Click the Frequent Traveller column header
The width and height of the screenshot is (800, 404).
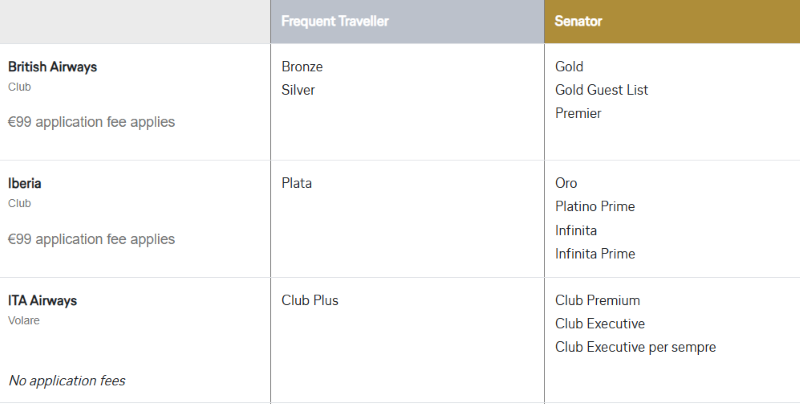(334, 21)
